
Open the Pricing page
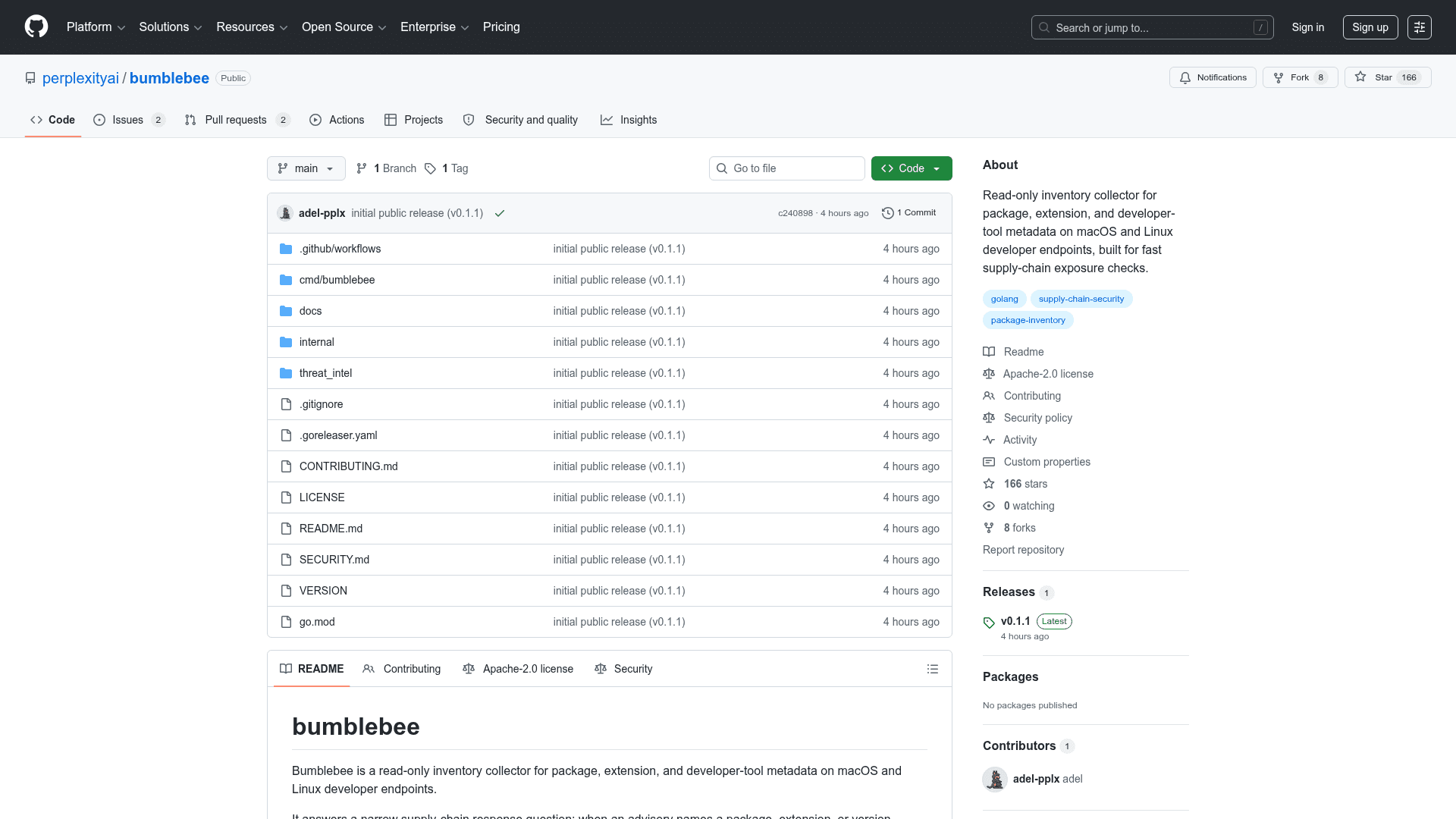(501, 27)
